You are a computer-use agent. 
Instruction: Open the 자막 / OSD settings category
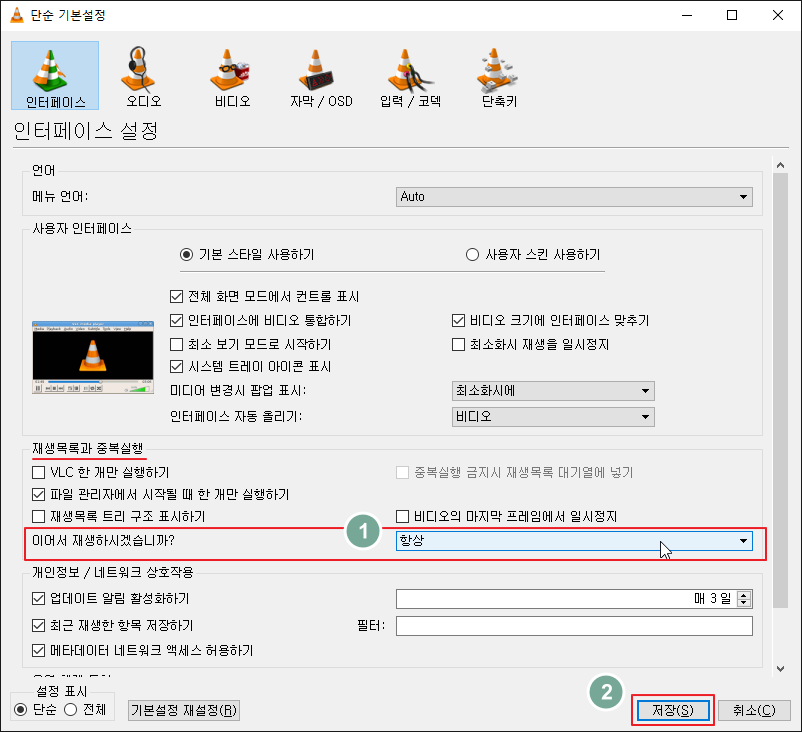(321, 76)
